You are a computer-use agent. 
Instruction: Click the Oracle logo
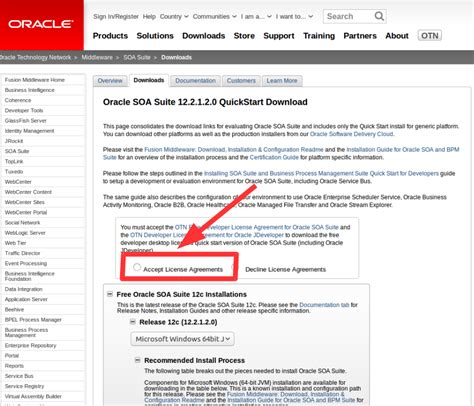click(x=41, y=24)
